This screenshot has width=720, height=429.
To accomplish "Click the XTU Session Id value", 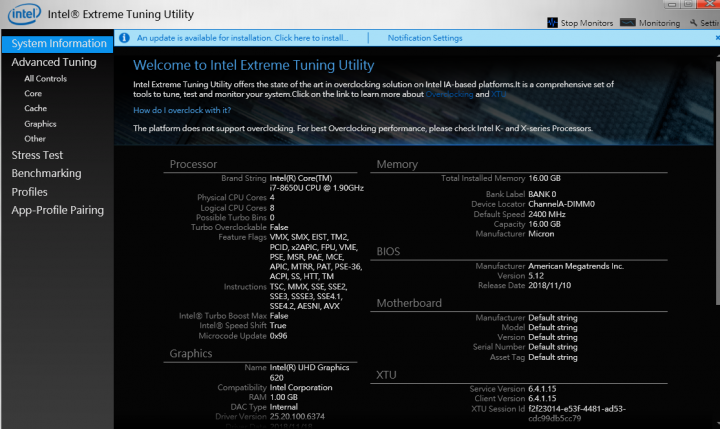I will click(577, 413).
